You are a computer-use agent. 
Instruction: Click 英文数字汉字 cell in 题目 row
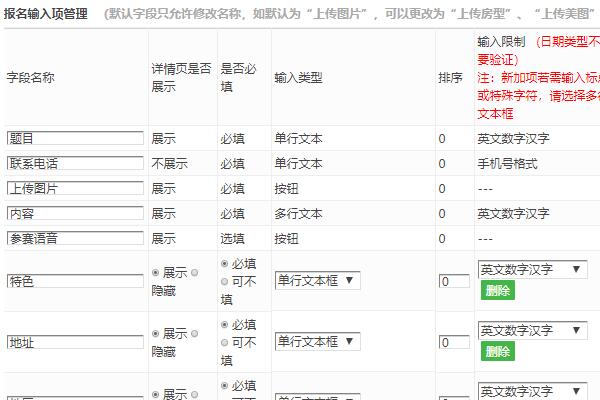tap(514, 139)
